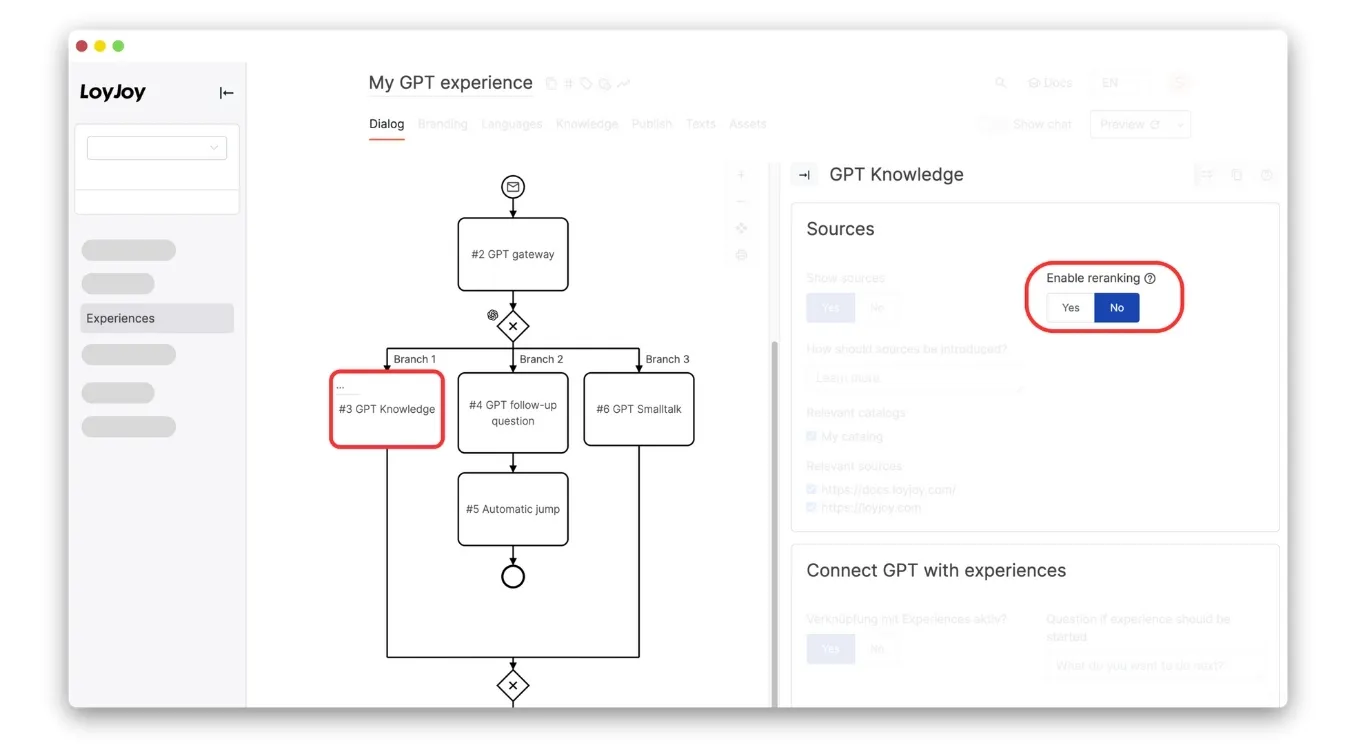The height and width of the screenshot is (754, 1357).
Task: Select Experiences in the sidebar
Action: (x=157, y=319)
